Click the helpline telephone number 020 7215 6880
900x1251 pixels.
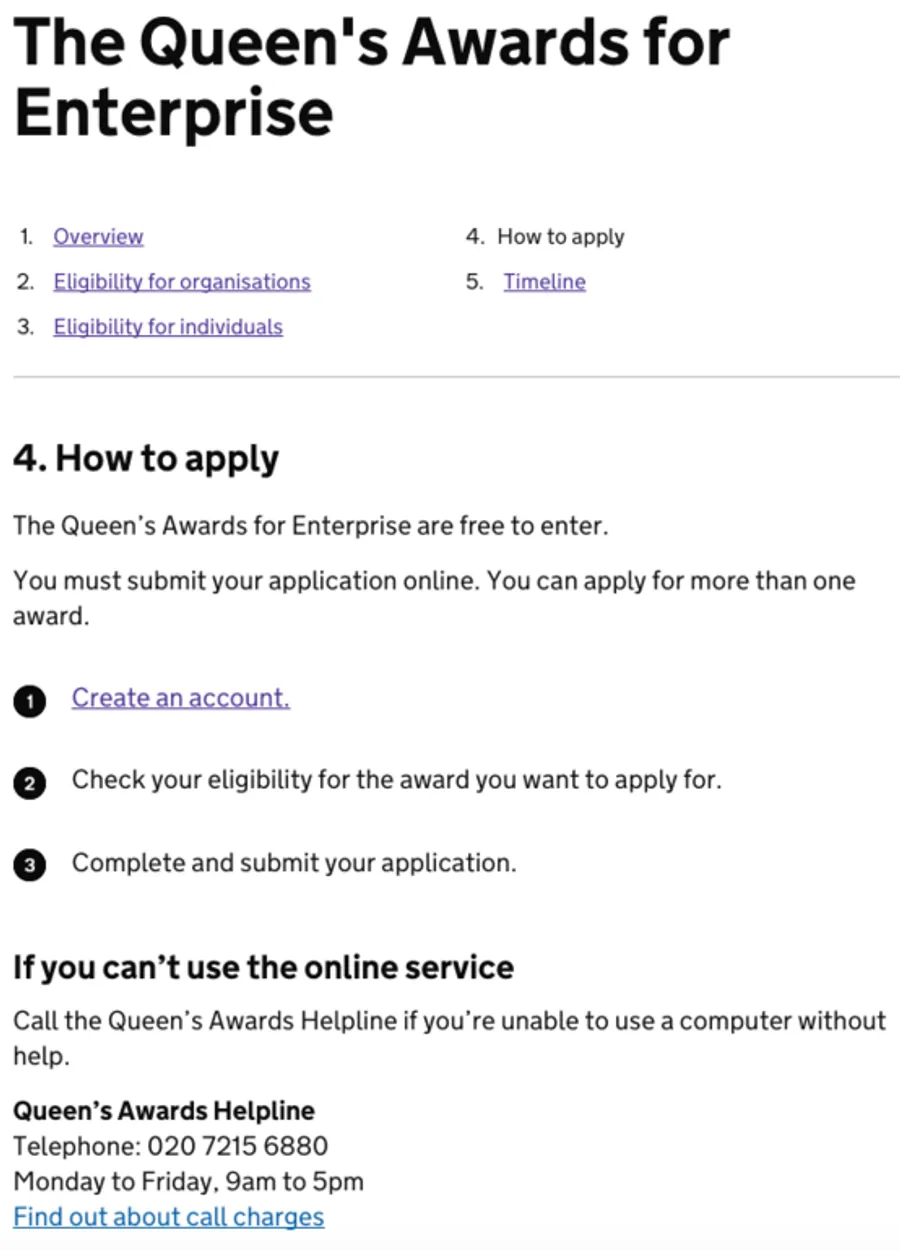tap(237, 1145)
